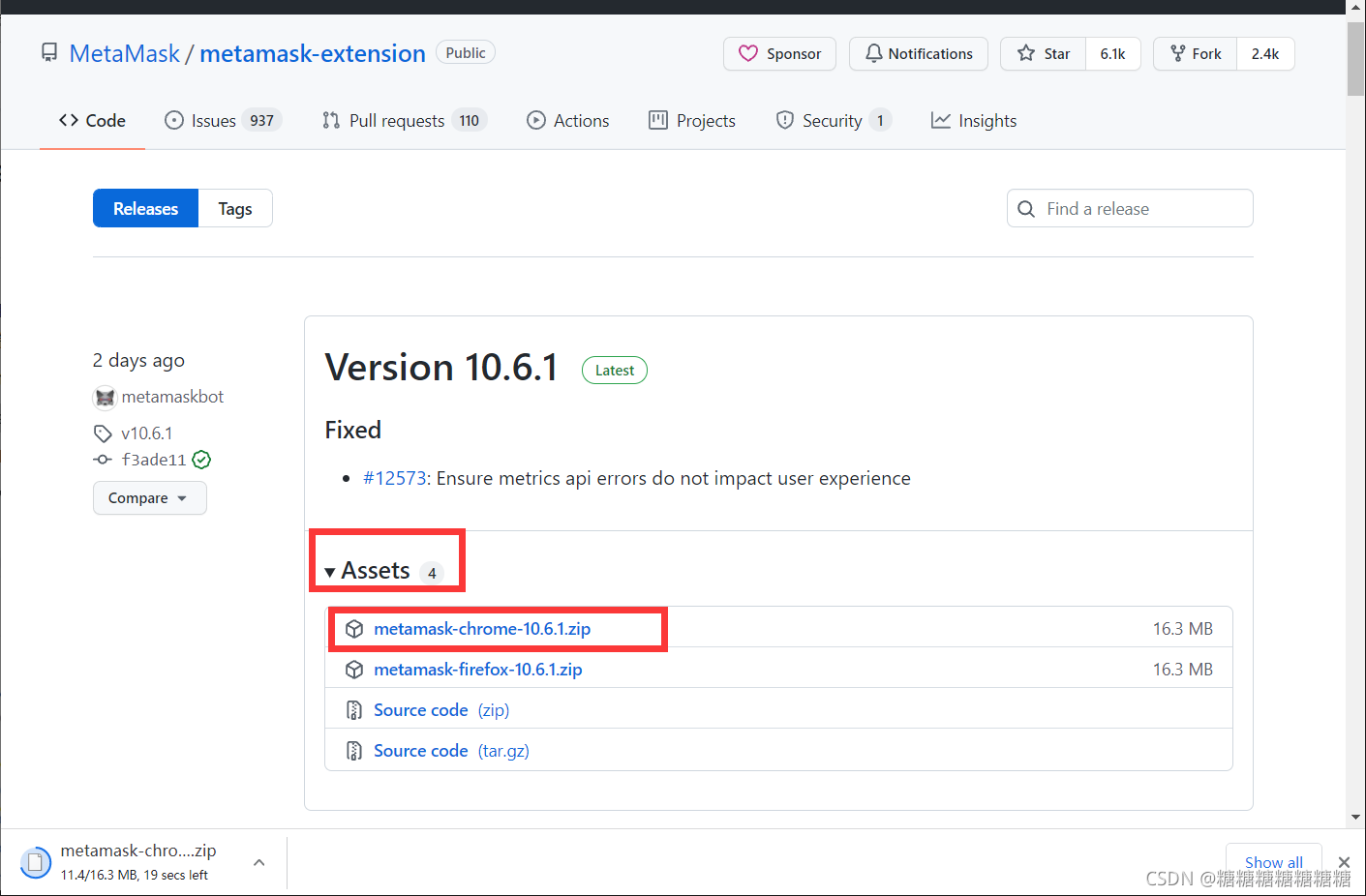Switch to the Tags view
The width and height of the screenshot is (1366, 896).
click(235, 208)
